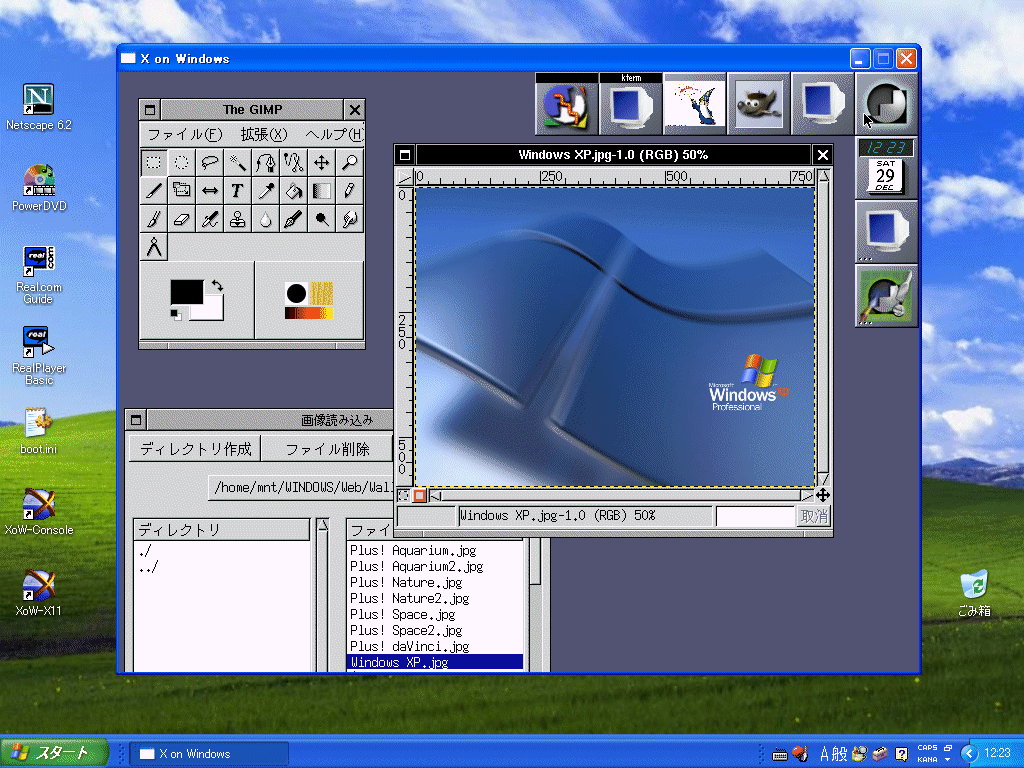
Task: Activate the Airbrush tool
Action: coord(210,219)
